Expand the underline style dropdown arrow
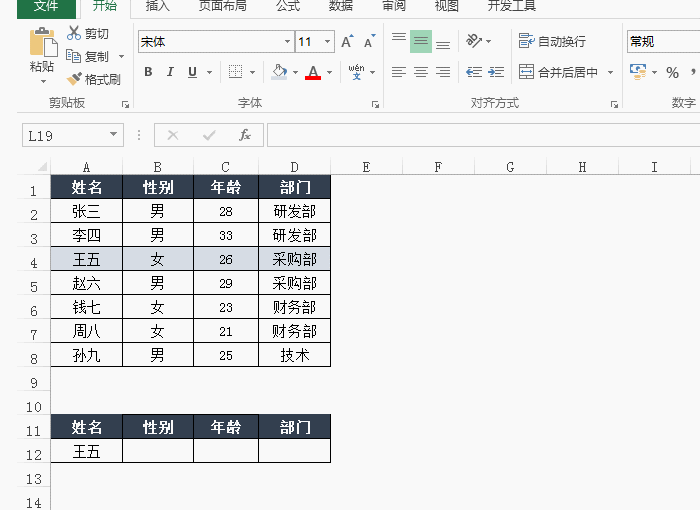Image resolution: width=700 pixels, height=510 pixels. 209,72
